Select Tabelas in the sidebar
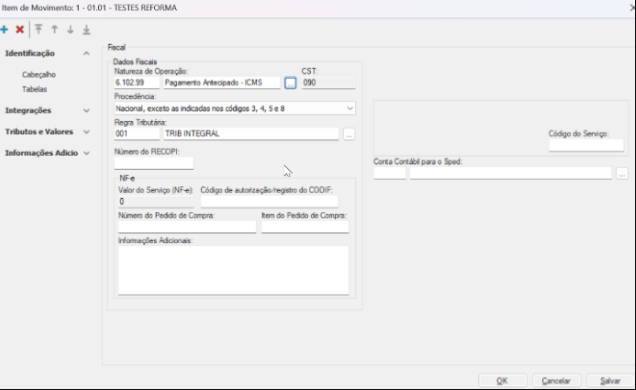Viewport: 636px width, 390px height. coord(34,89)
